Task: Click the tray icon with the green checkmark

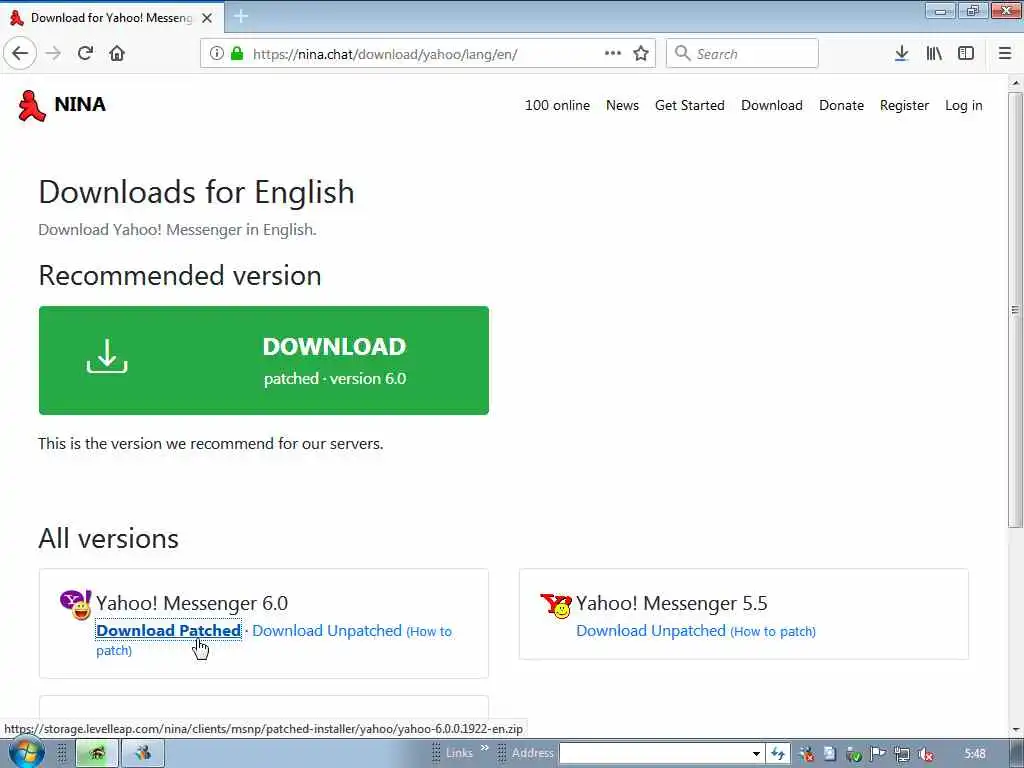Action: (x=854, y=754)
